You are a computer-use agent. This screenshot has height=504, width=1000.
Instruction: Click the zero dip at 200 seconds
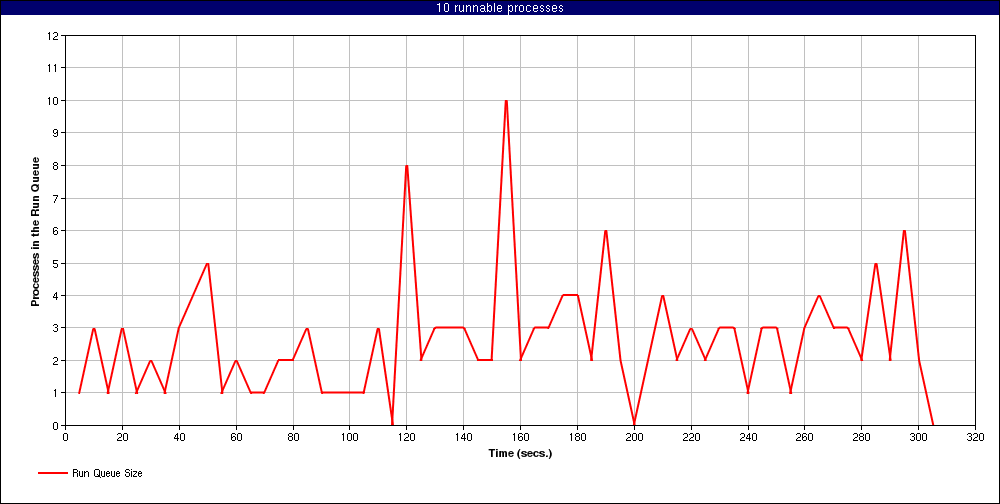tap(634, 424)
